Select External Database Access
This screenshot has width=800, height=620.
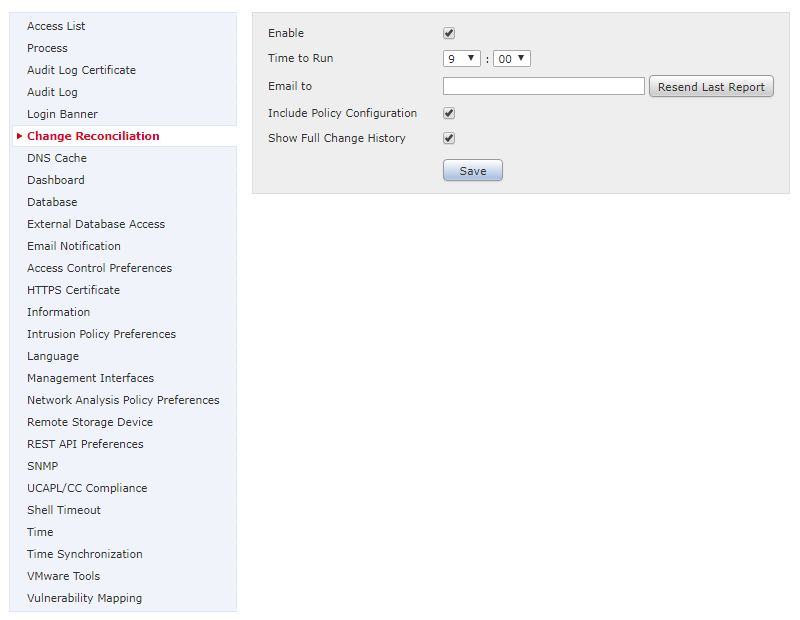[x=96, y=224]
